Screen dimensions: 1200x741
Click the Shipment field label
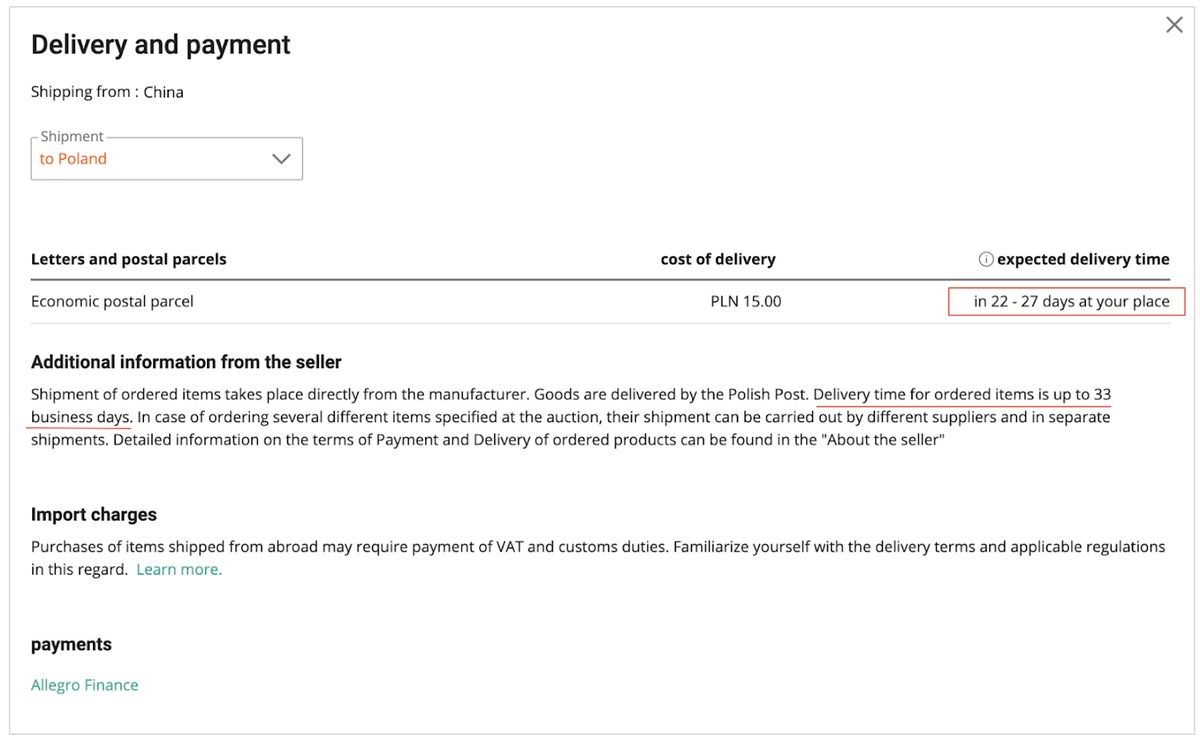tap(72, 137)
